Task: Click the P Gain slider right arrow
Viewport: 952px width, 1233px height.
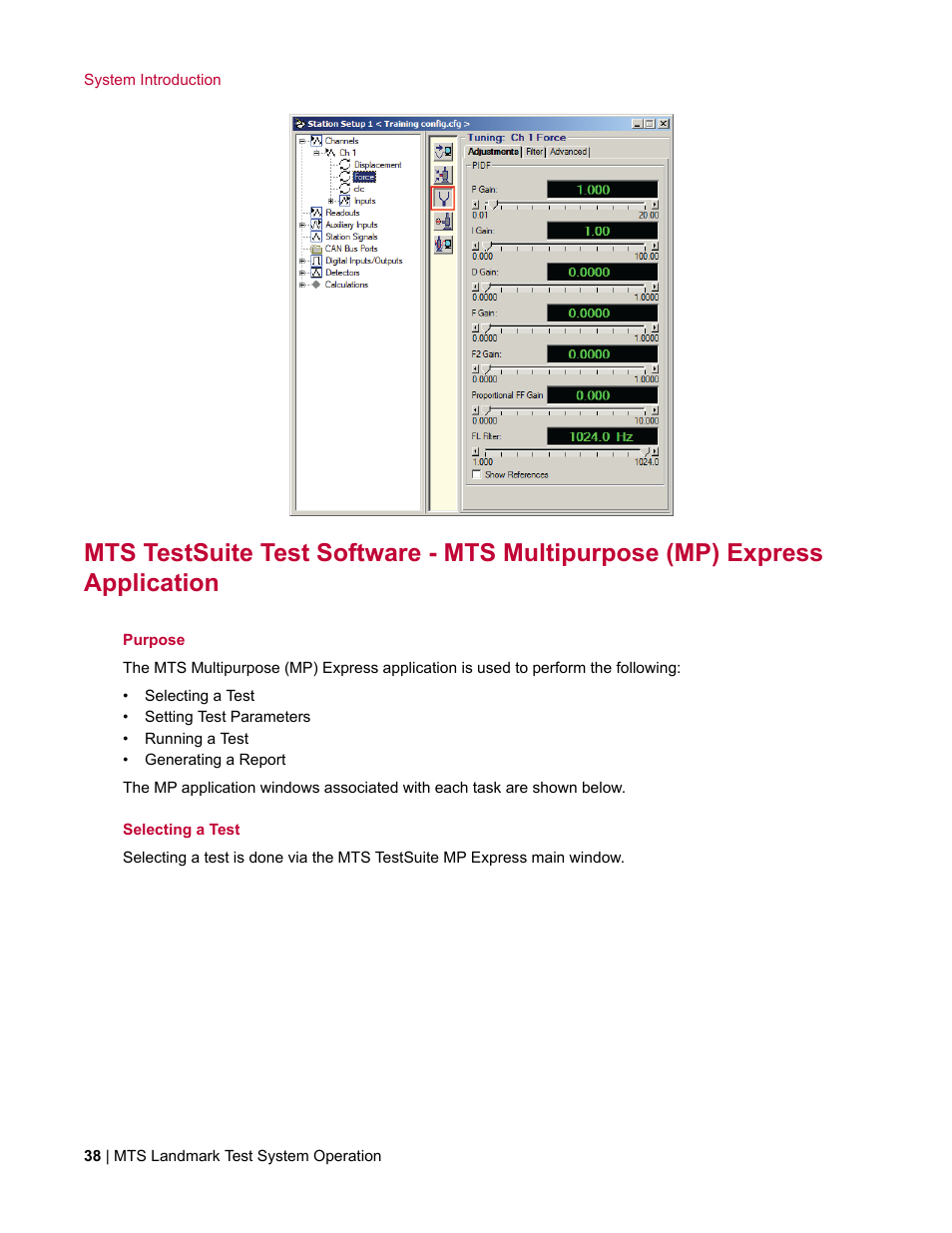Action: tap(655, 205)
